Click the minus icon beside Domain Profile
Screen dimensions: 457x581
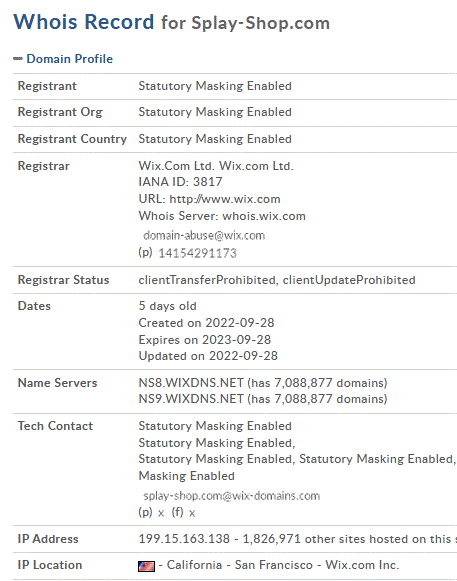coord(18,59)
